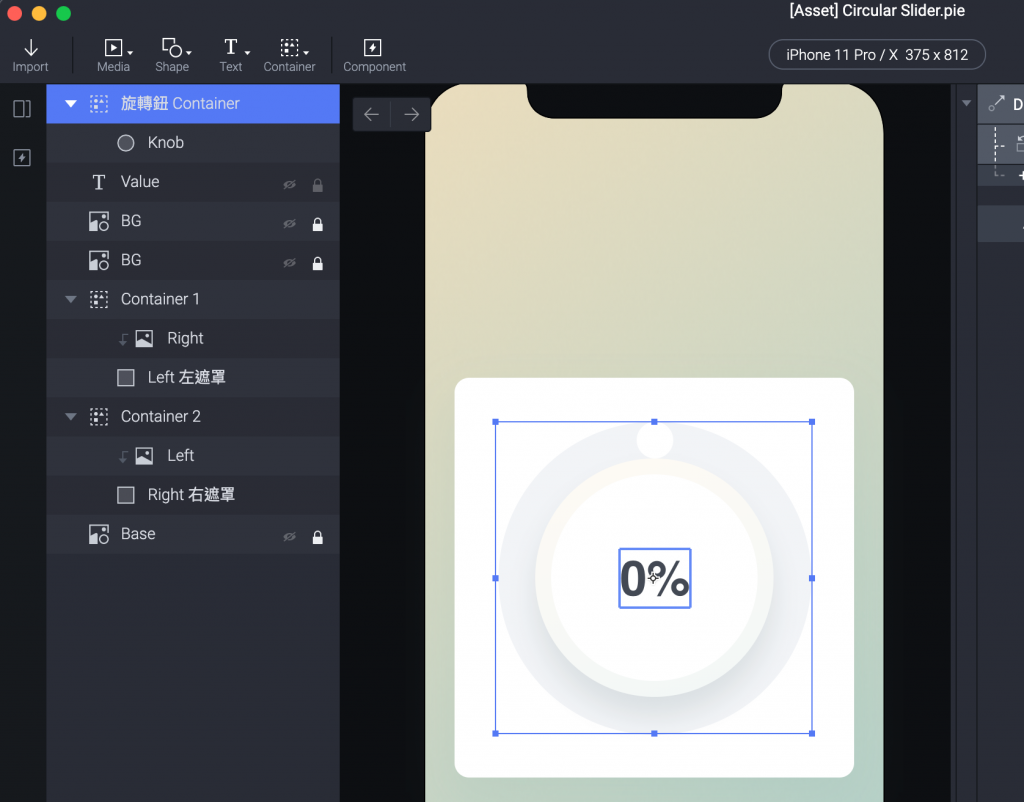Open Container tool dropdown arrow
This screenshot has width=1024, height=802.
pyautogui.click(x=306, y=52)
